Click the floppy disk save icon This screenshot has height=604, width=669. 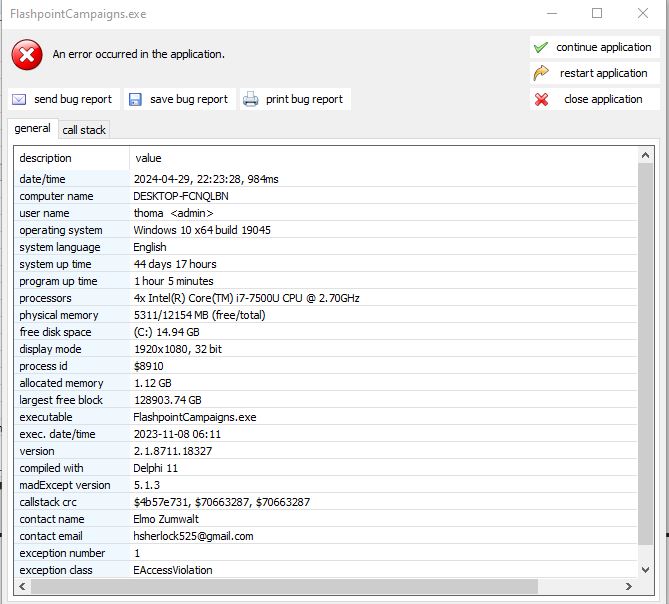click(135, 99)
